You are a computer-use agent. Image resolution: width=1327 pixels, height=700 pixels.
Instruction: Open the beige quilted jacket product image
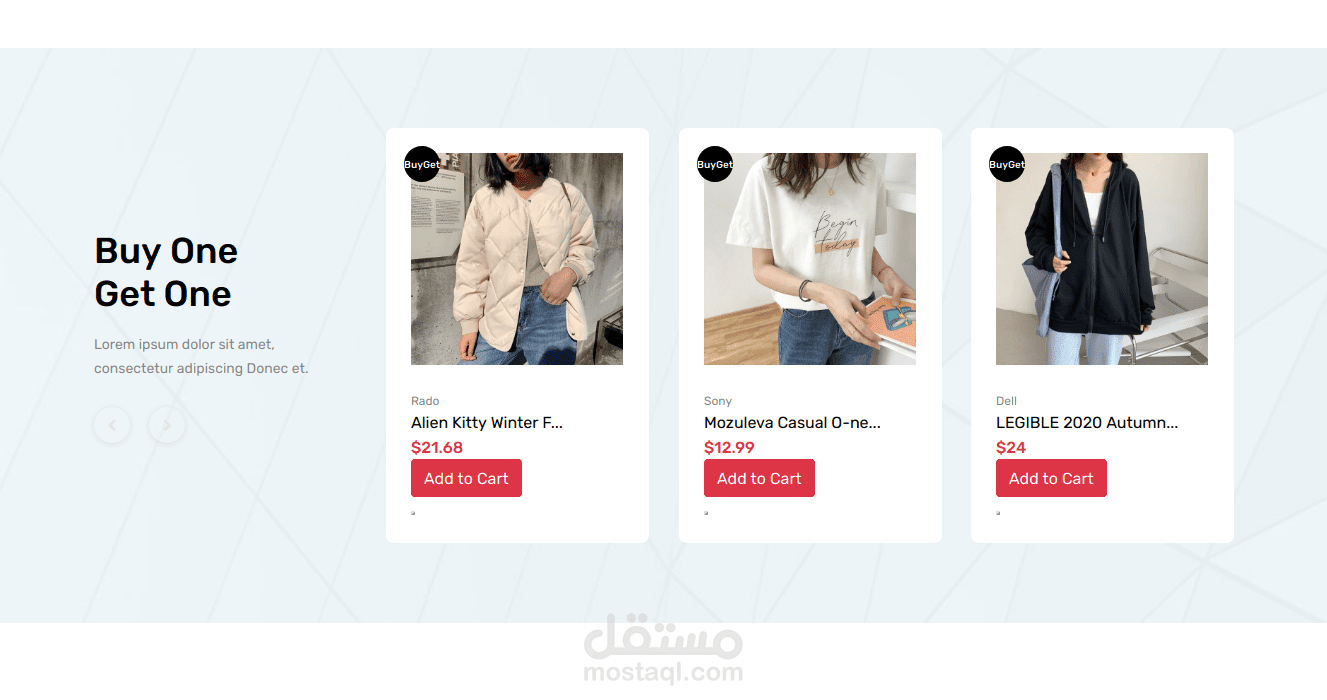(517, 259)
